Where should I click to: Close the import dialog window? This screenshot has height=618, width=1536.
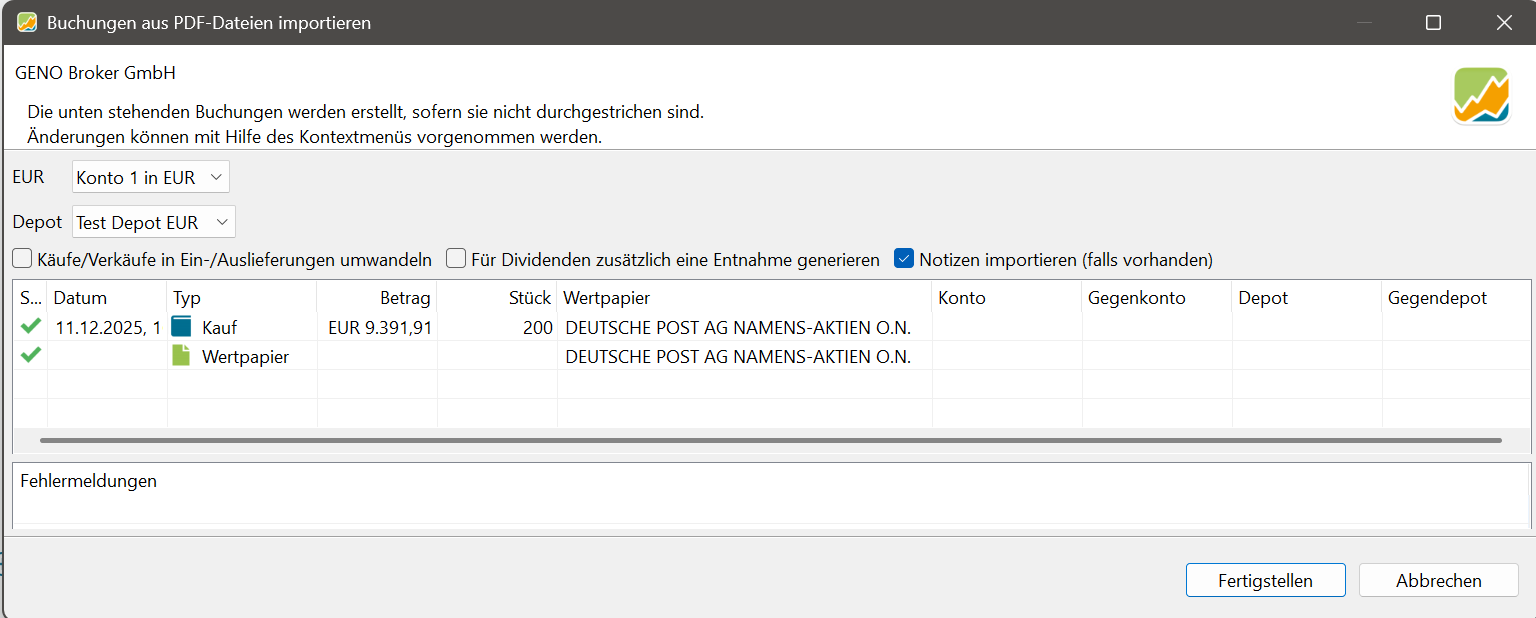pyautogui.click(x=1503, y=22)
